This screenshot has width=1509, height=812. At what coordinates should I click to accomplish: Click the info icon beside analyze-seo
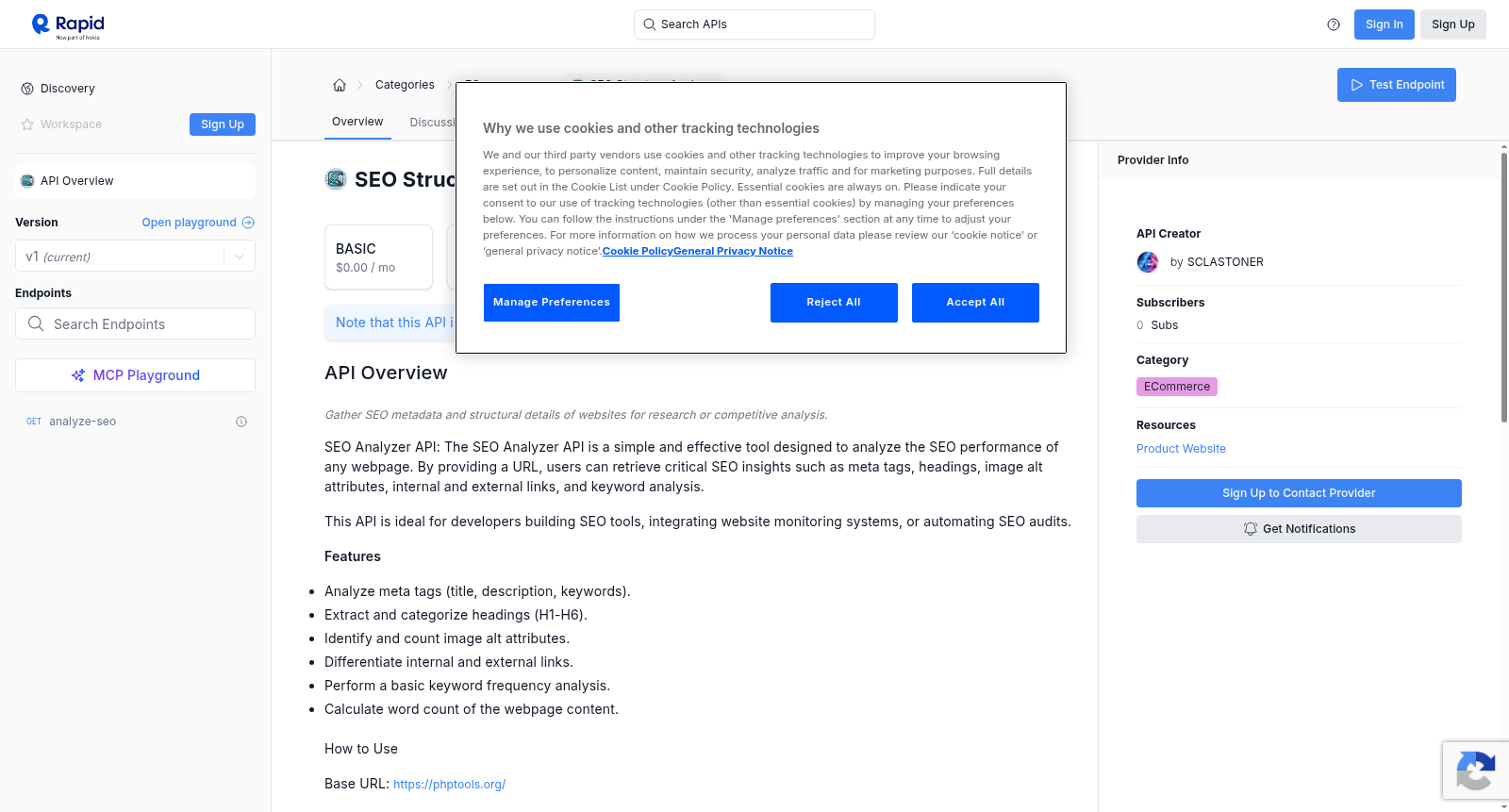click(x=241, y=422)
